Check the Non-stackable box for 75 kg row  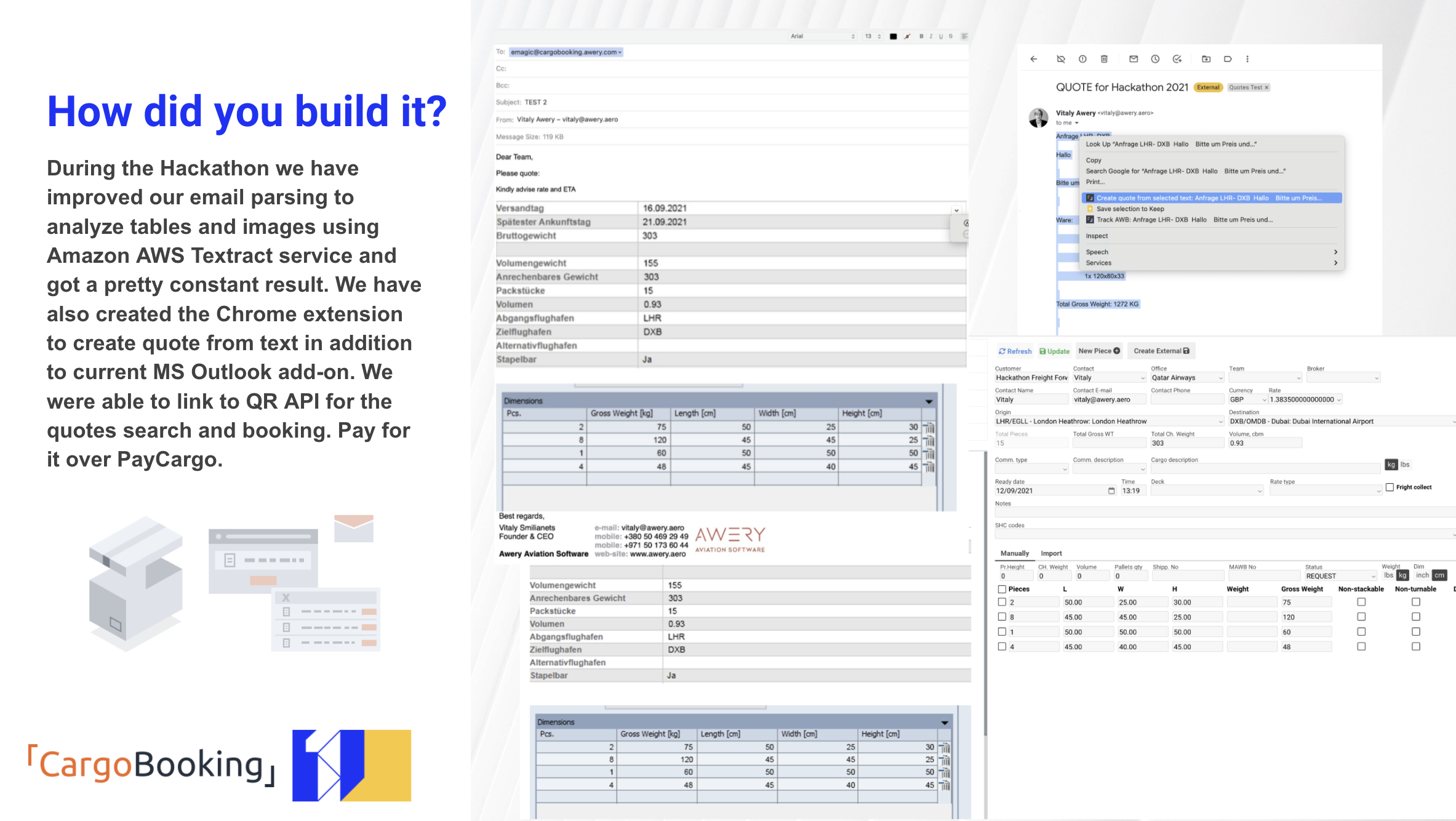(1361, 602)
